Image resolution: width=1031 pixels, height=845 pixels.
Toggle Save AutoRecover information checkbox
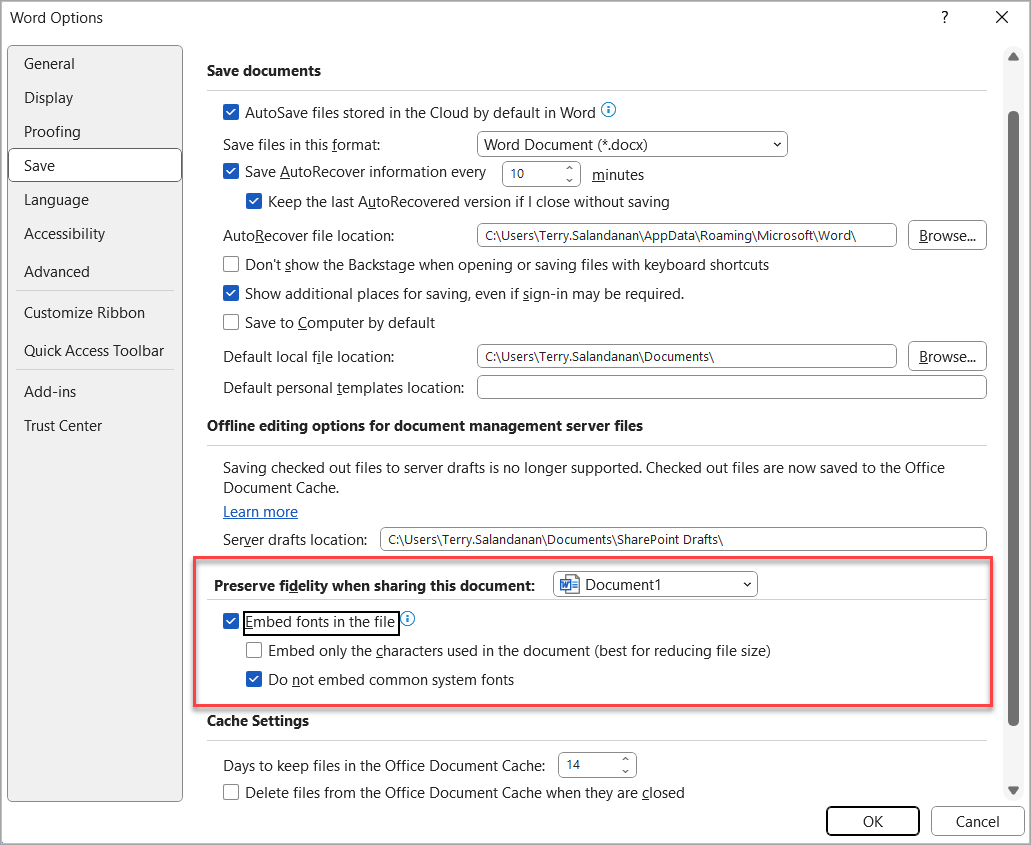[231, 172]
